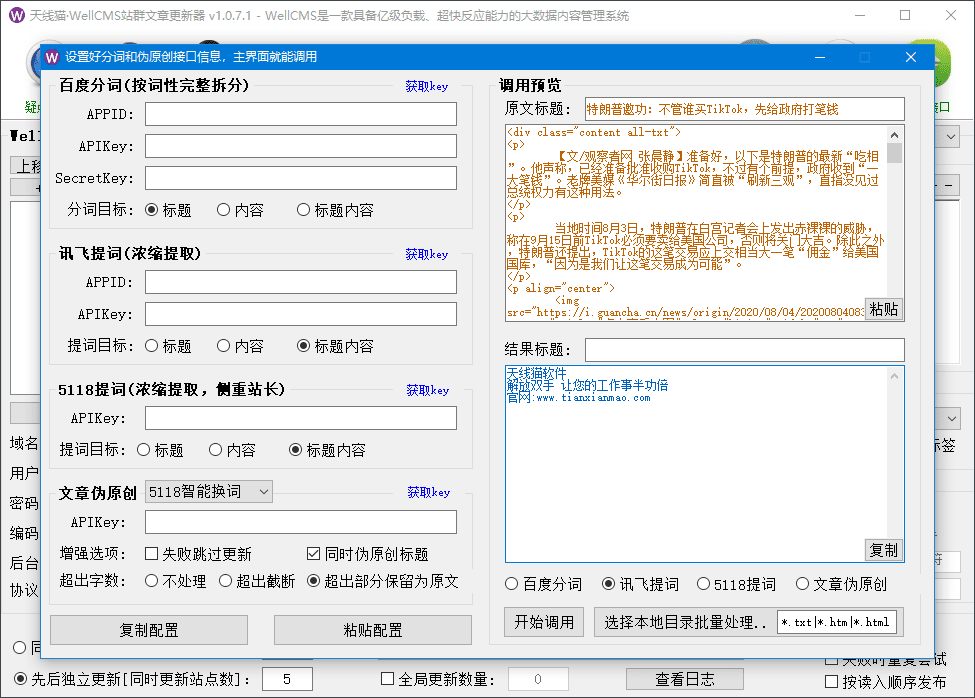Focus the 5118提词 APIKey field
Image resolution: width=975 pixels, height=698 pixels.
301,418
